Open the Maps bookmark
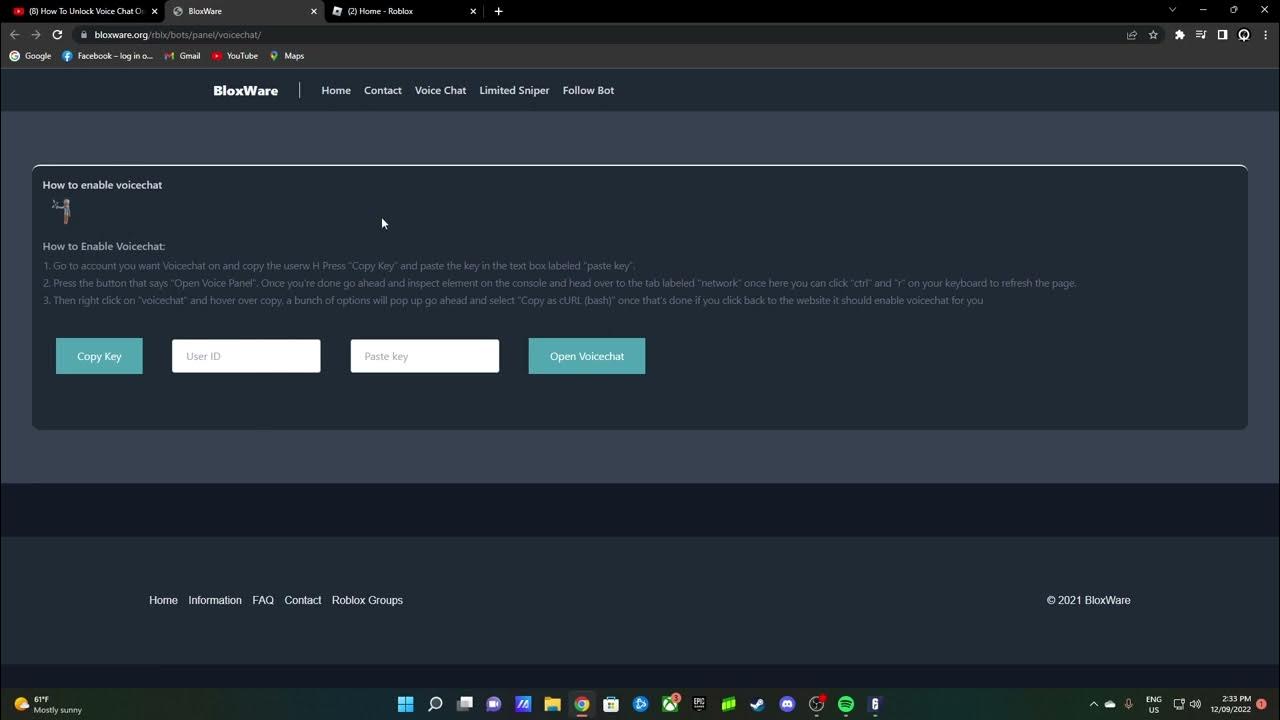Image resolution: width=1280 pixels, height=720 pixels. [x=286, y=56]
